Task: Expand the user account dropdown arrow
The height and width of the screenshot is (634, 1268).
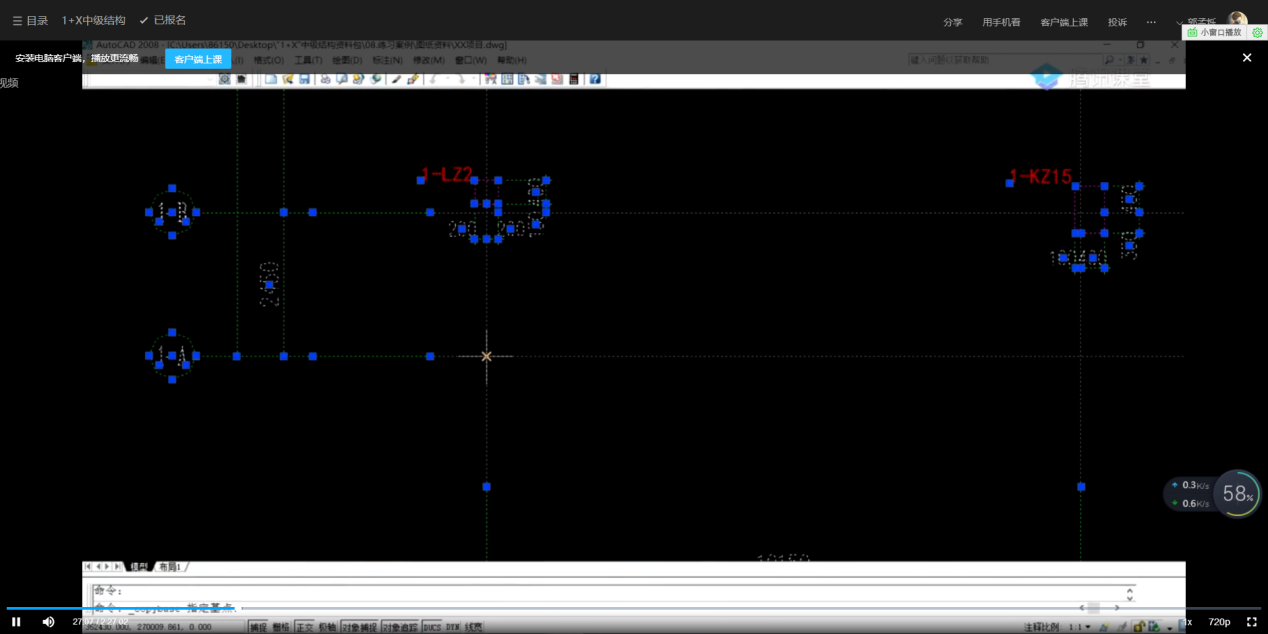Action: [1180, 22]
